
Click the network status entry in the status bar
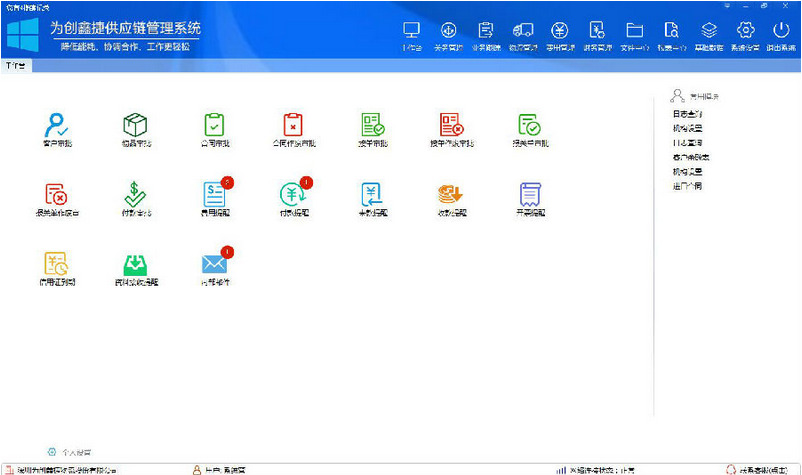point(595,470)
